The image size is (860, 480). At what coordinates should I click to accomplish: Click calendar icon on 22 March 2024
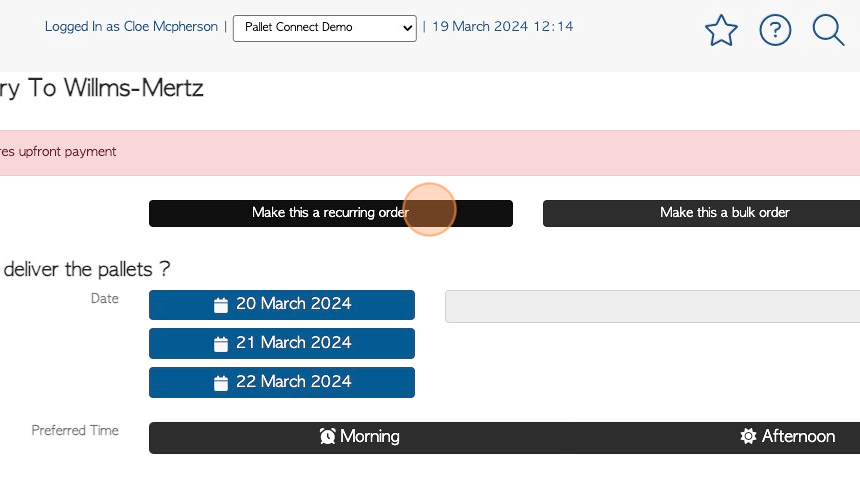point(220,382)
